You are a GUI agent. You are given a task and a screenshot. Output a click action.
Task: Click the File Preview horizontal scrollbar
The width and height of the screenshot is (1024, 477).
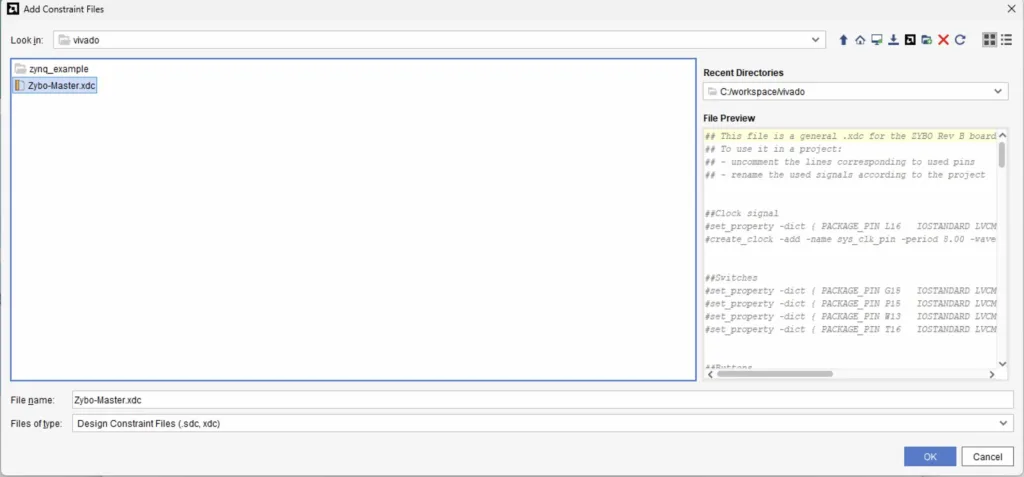(x=780, y=374)
